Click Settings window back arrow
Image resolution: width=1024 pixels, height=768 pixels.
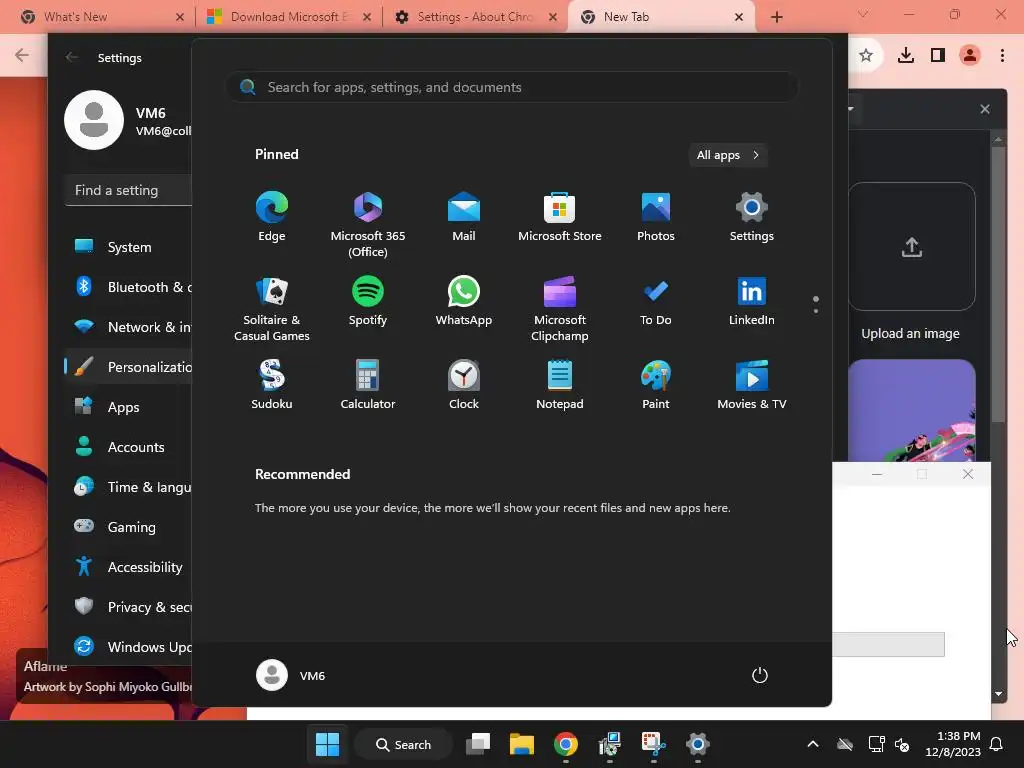tap(72, 57)
